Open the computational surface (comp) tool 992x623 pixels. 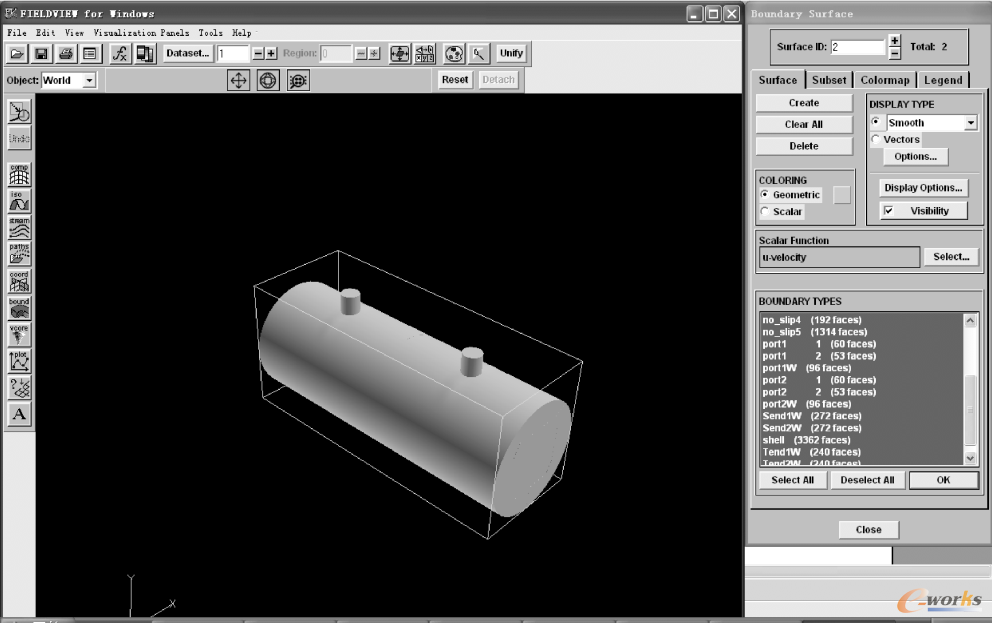click(19, 174)
